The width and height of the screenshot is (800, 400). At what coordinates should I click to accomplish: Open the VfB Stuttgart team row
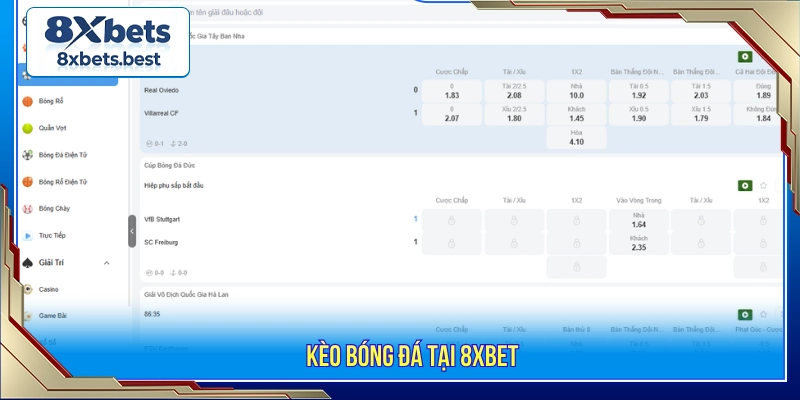pos(162,219)
